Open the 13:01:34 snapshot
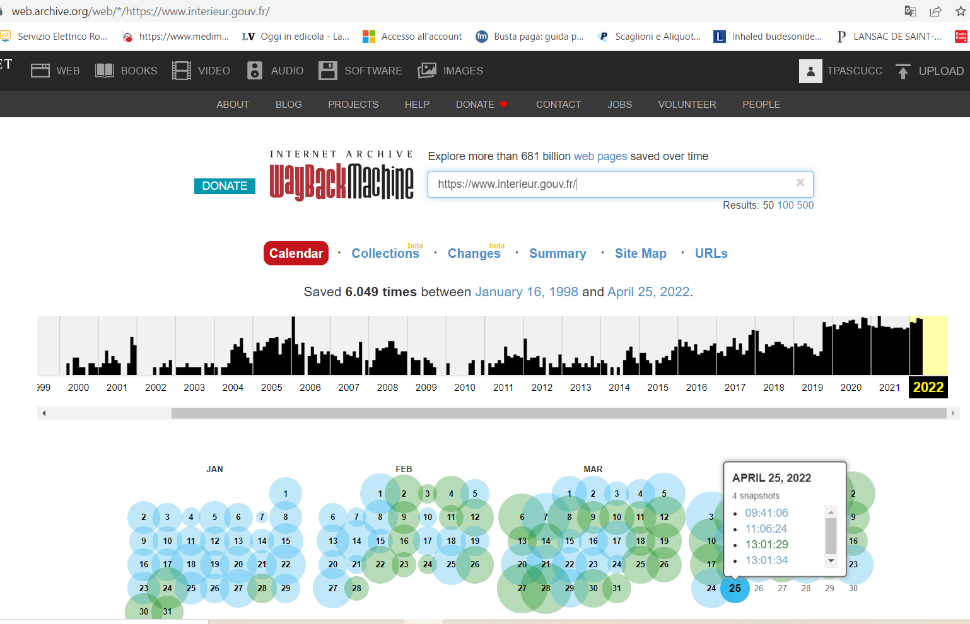The image size is (970, 624). [x=766, y=560]
